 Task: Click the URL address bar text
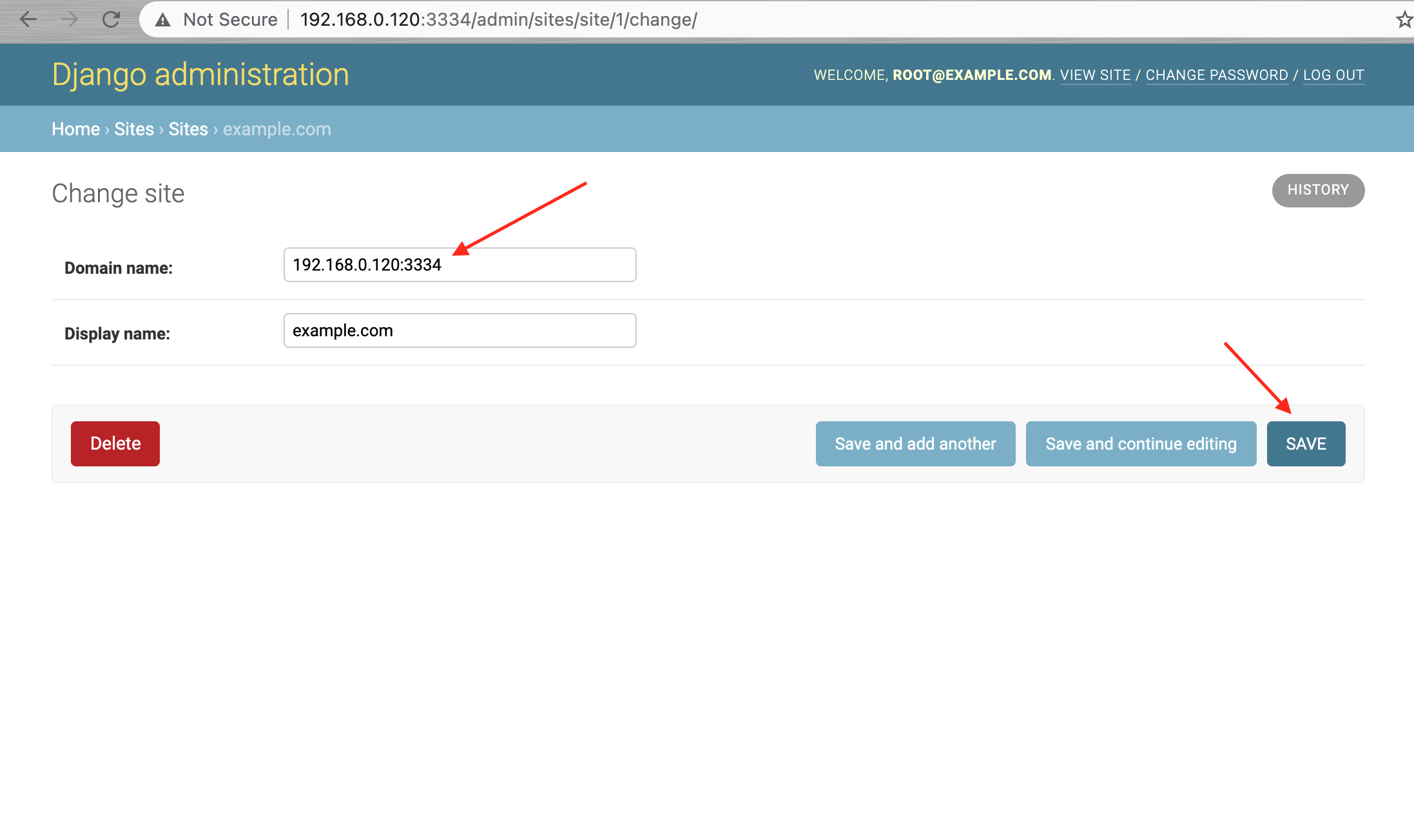point(498,19)
